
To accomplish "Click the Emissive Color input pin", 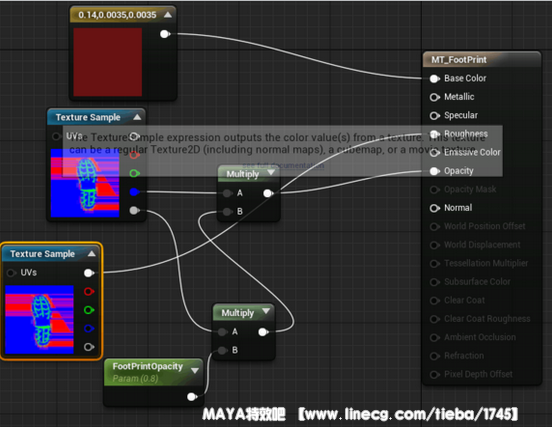I will pyautogui.click(x=434, y=152).
